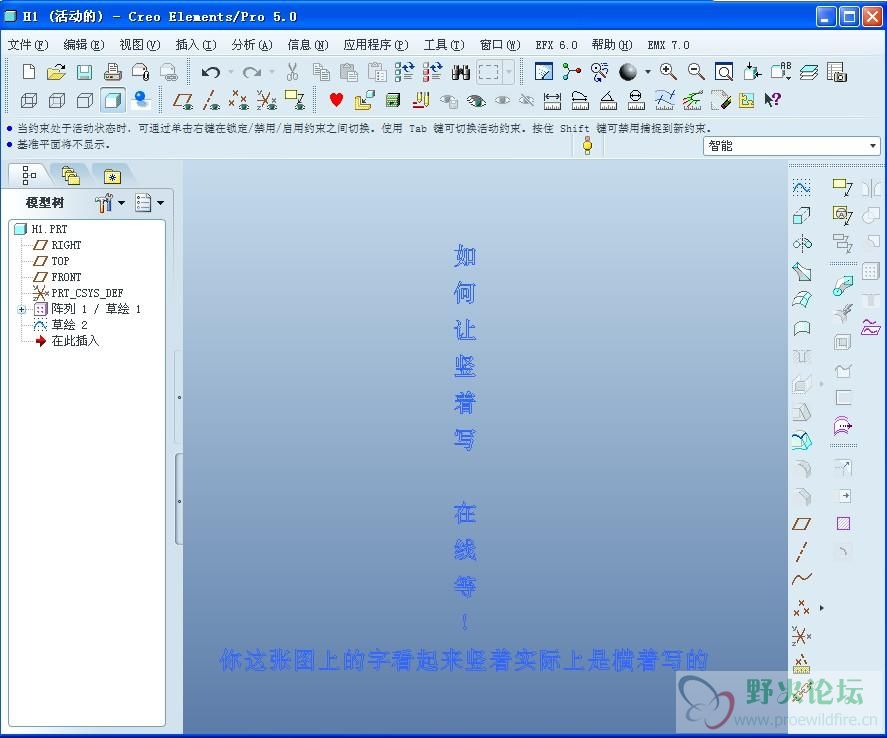Open the 插入(I) menu
The width and height of the screenshot is (887, 738).
click(196, 45)
